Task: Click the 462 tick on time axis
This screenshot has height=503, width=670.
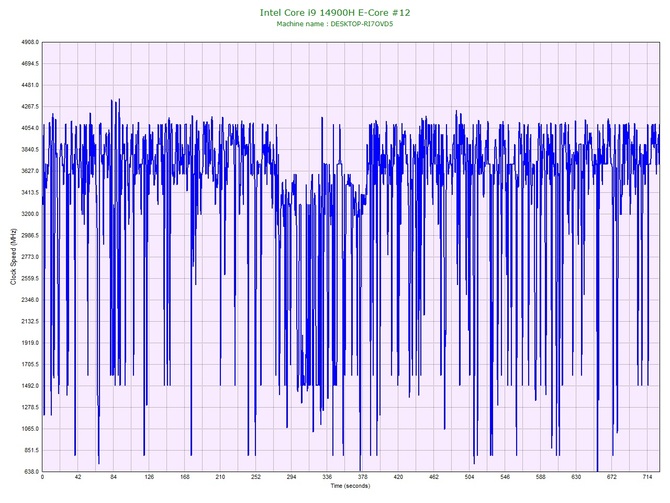Action: (x=434, y=477)
